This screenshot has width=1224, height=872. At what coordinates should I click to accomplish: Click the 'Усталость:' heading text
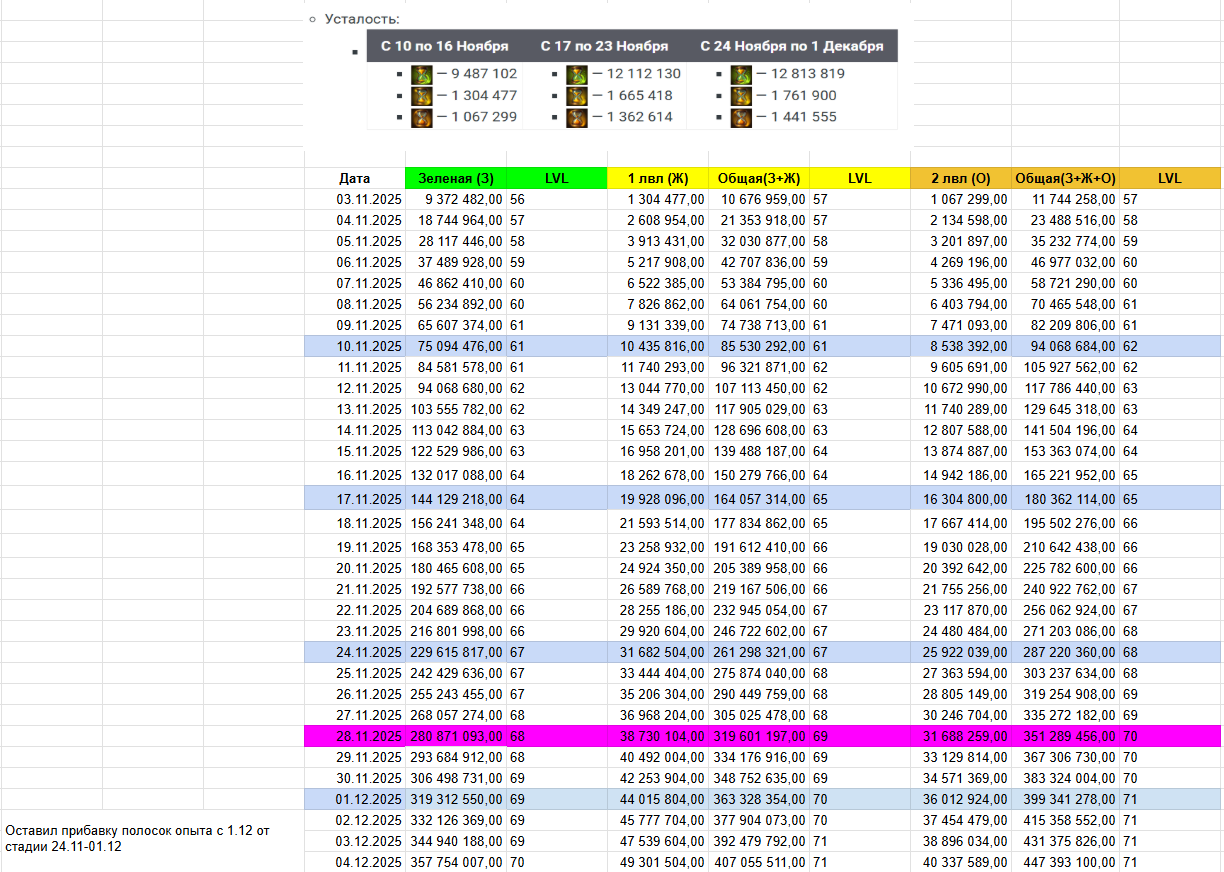pyautogui.click(x=362, y=19)
